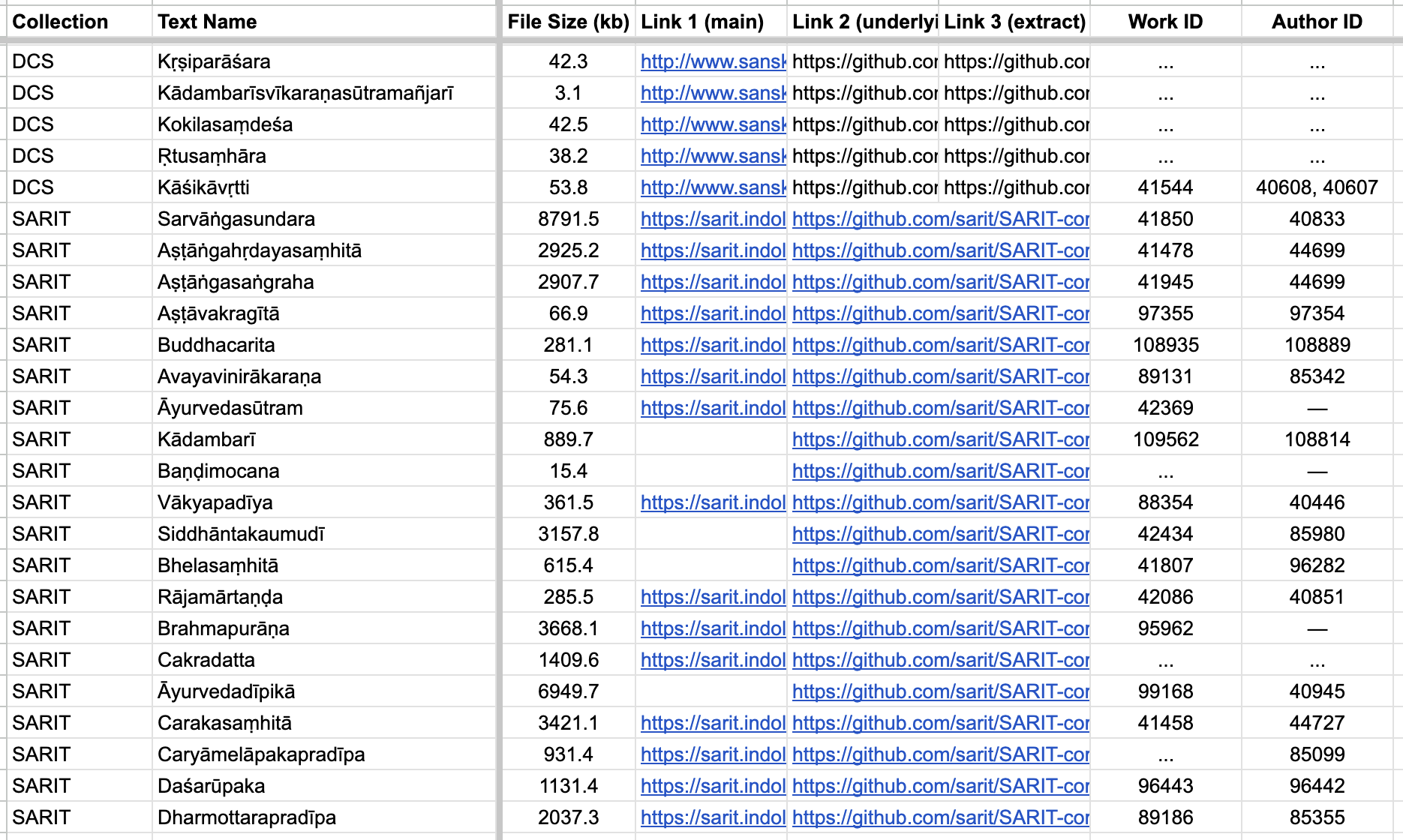
Task: Follow the GitHub link for Brahmapurāṇa
Action: tap(940, 628)
